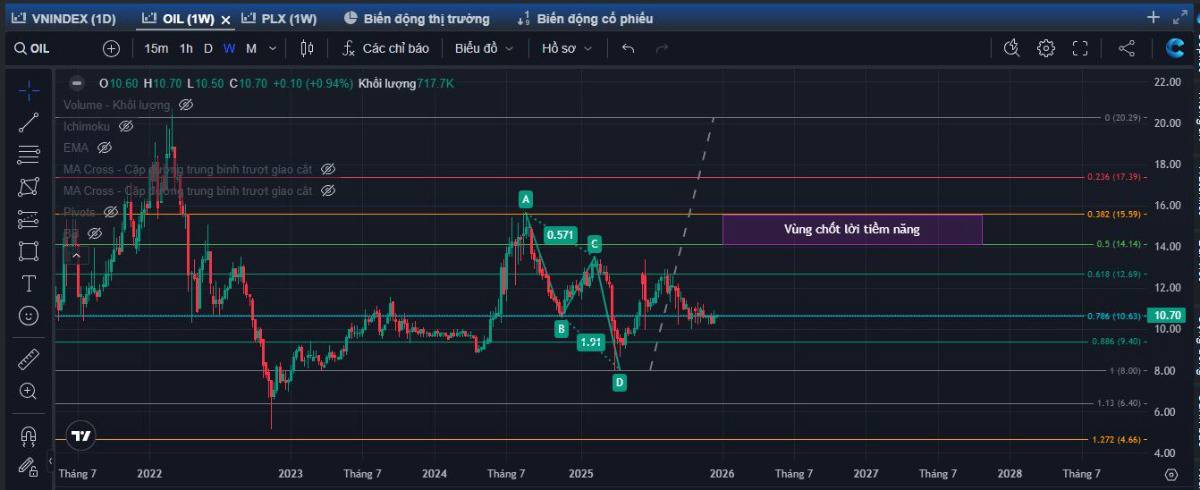Open the candlestick chart style picker

point(307,48)
